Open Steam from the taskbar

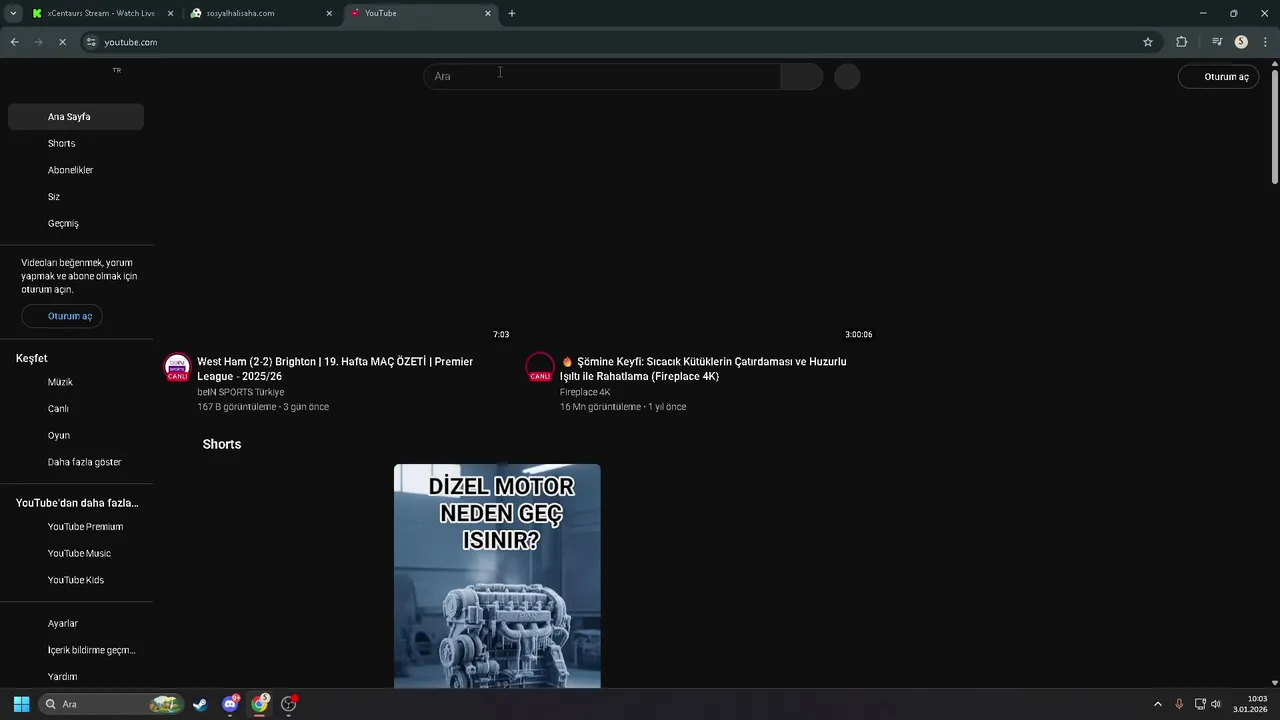point(201,704)
